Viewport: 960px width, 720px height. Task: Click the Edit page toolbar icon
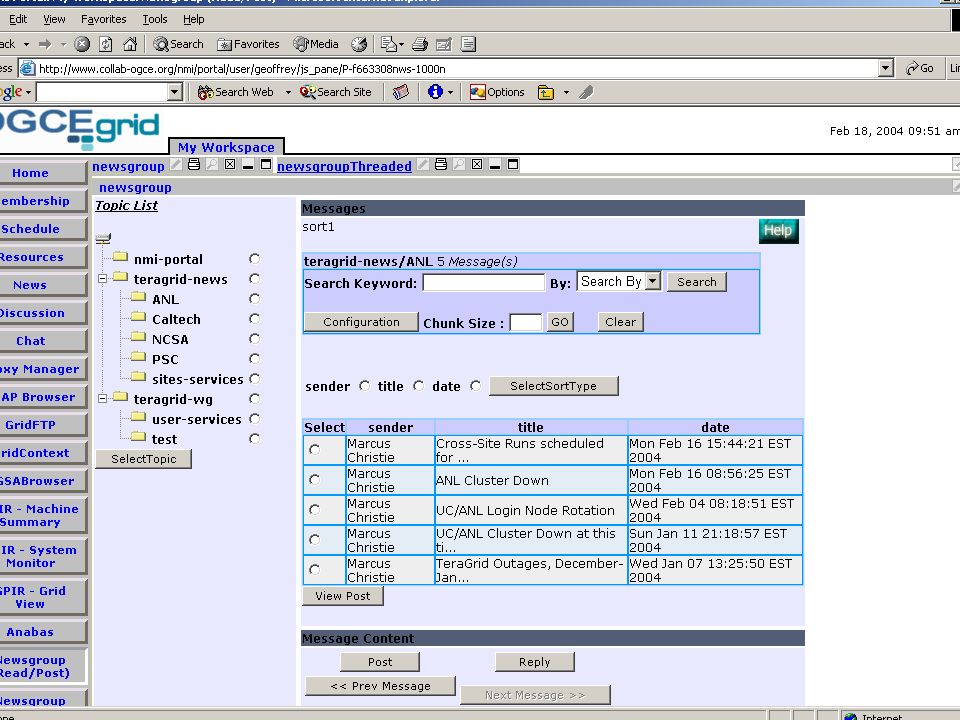pyautogui.click(x=444, y=44)
